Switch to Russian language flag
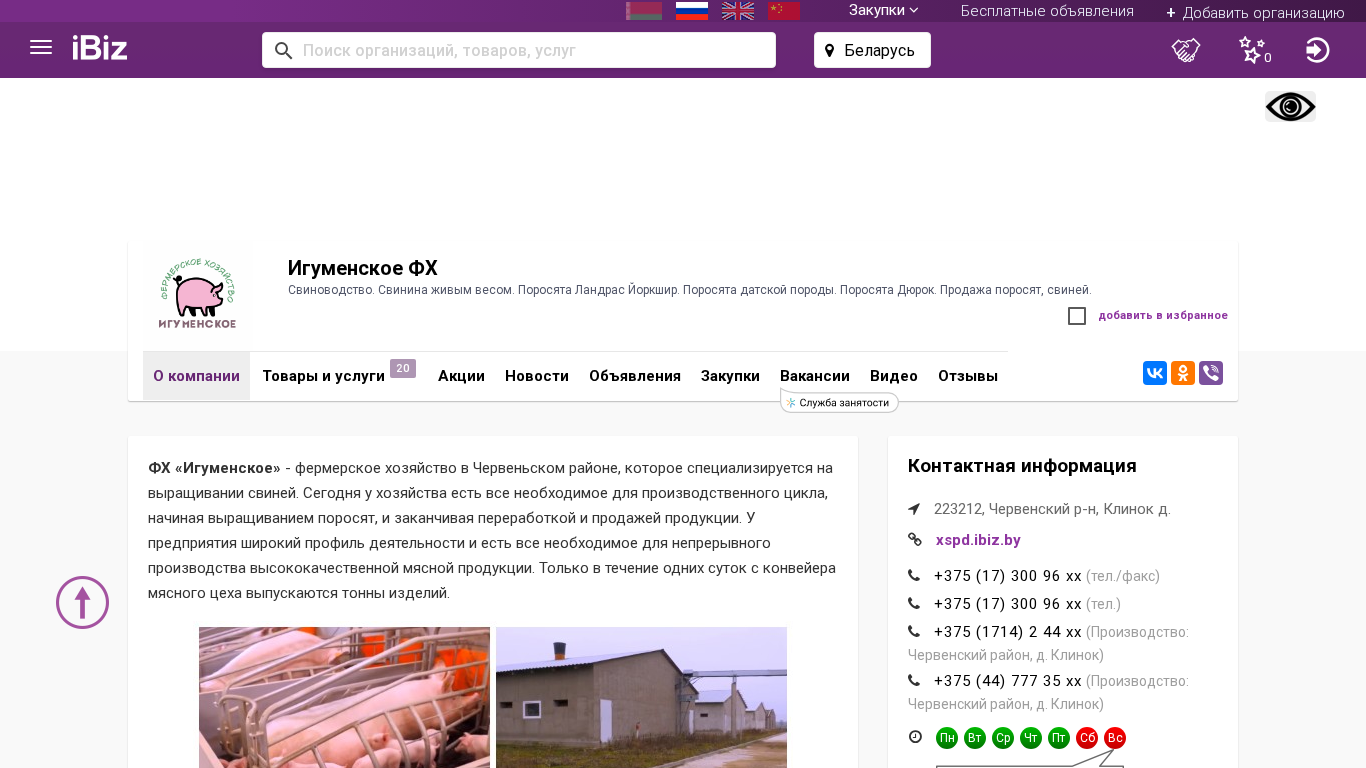This screenshot has width=1366, height=768. [x=692, y=11]
